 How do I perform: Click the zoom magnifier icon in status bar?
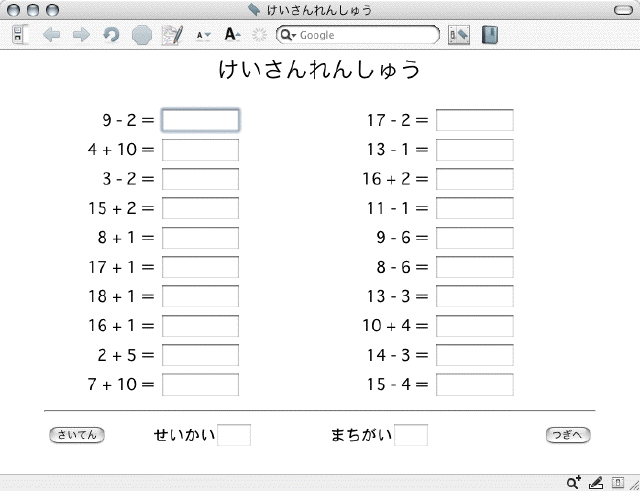pyautogui.click(x=574, y=482)
